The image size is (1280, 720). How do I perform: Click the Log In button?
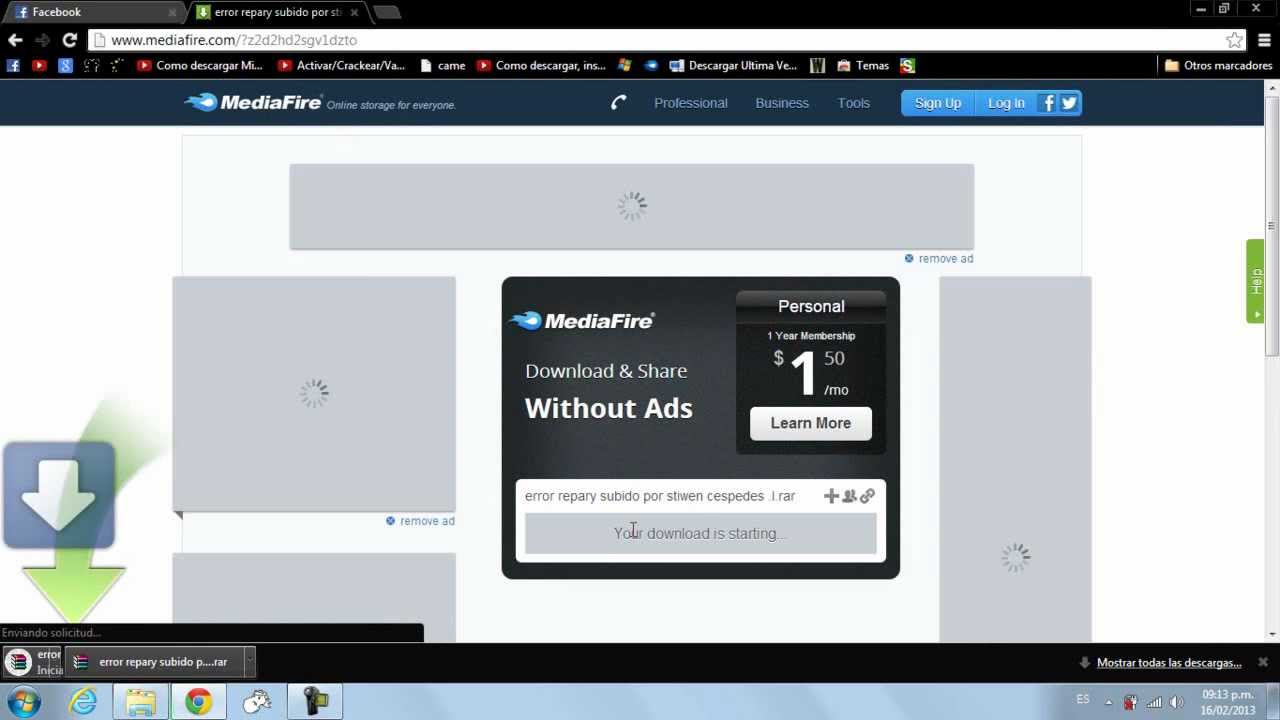click(x=1006, y=103)
